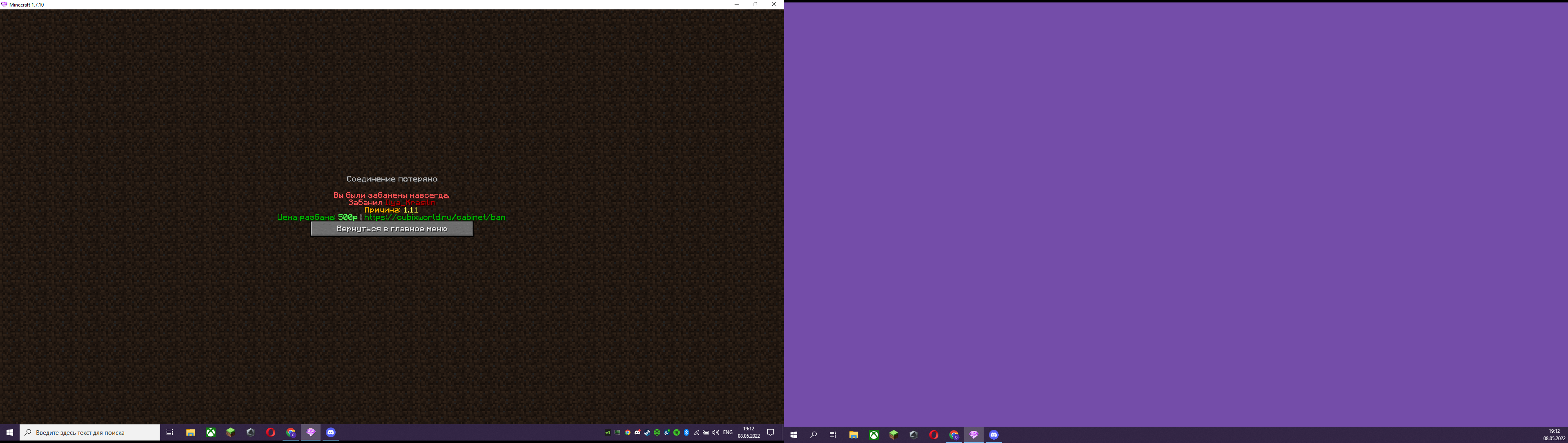This screenshot has height=443, width=1568.
Task: Click the '500р' unban price text
Action: (x=347, y=217)
